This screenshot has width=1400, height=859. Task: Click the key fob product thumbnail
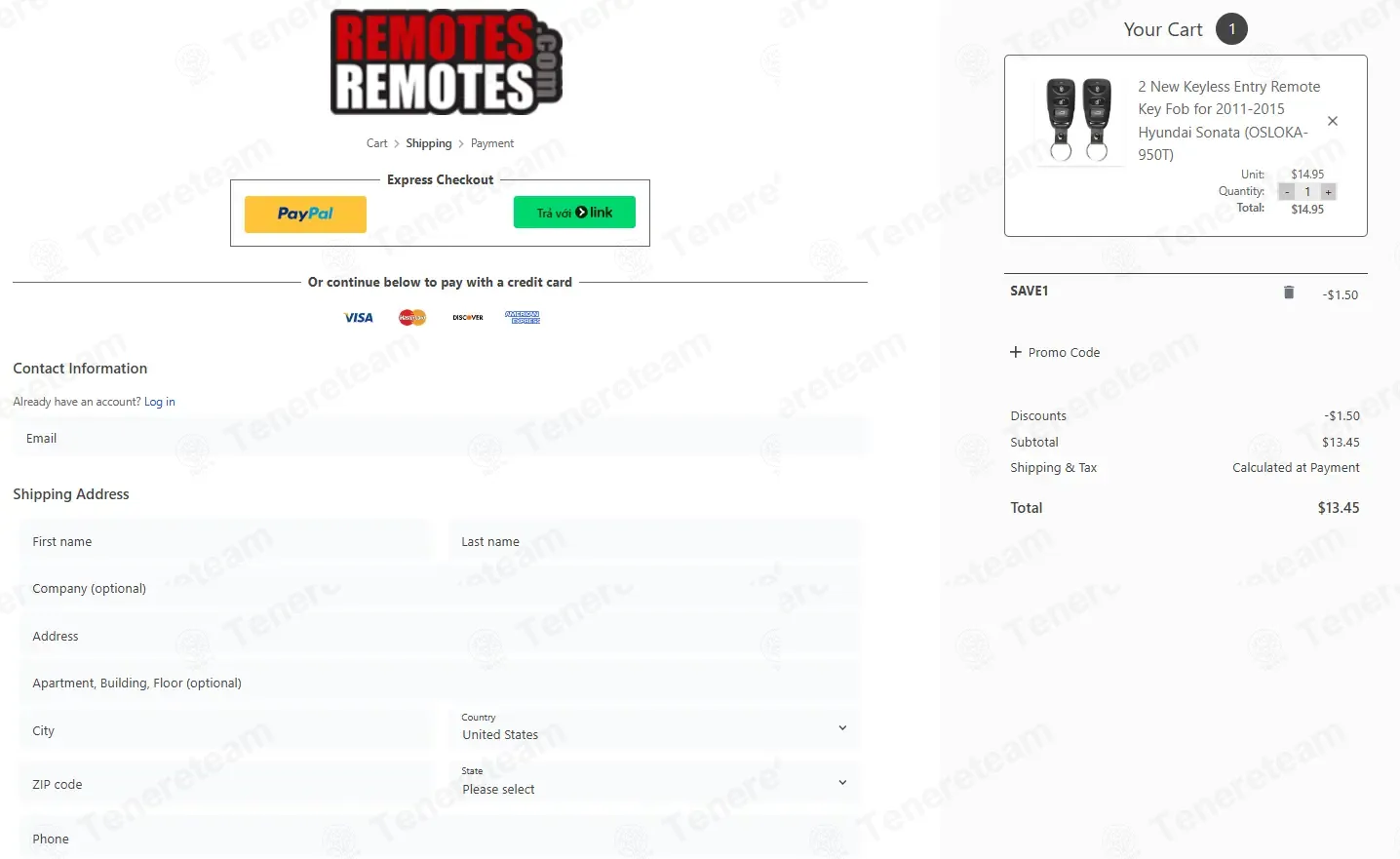[x=1079, y=119]
